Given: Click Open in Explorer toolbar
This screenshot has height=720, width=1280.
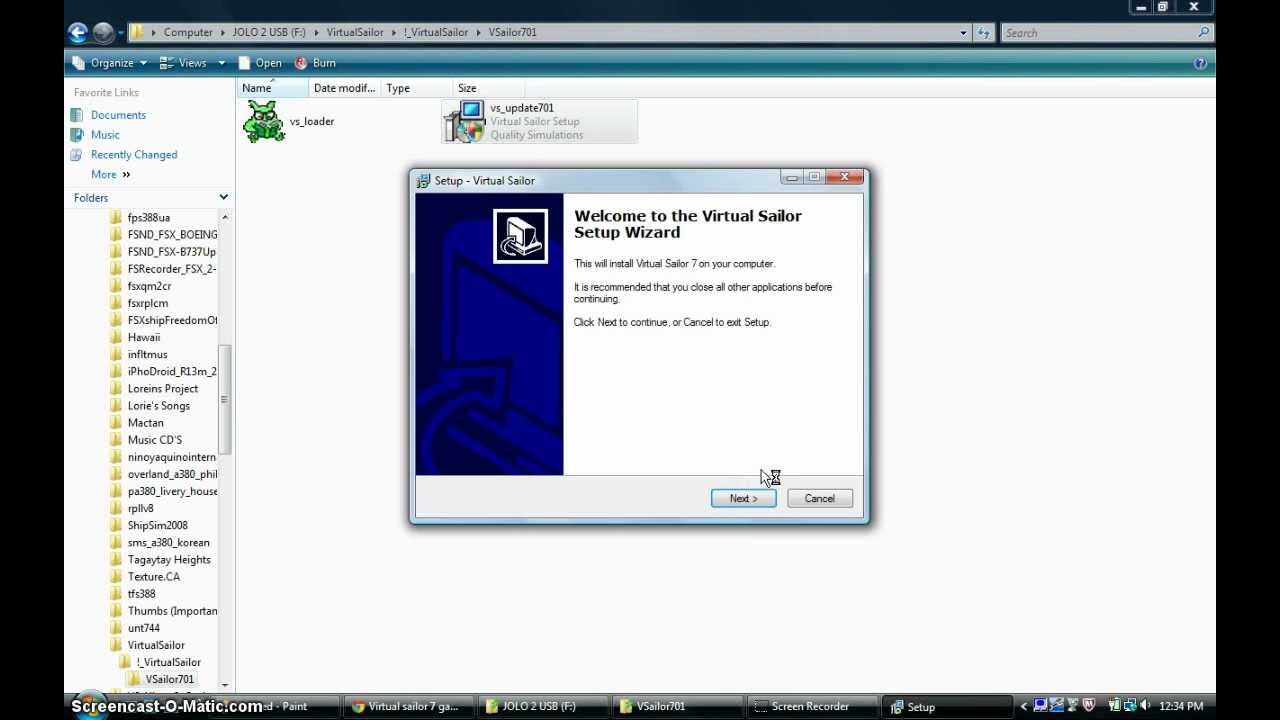Looking at the screenshot, I should pos(260,63).
